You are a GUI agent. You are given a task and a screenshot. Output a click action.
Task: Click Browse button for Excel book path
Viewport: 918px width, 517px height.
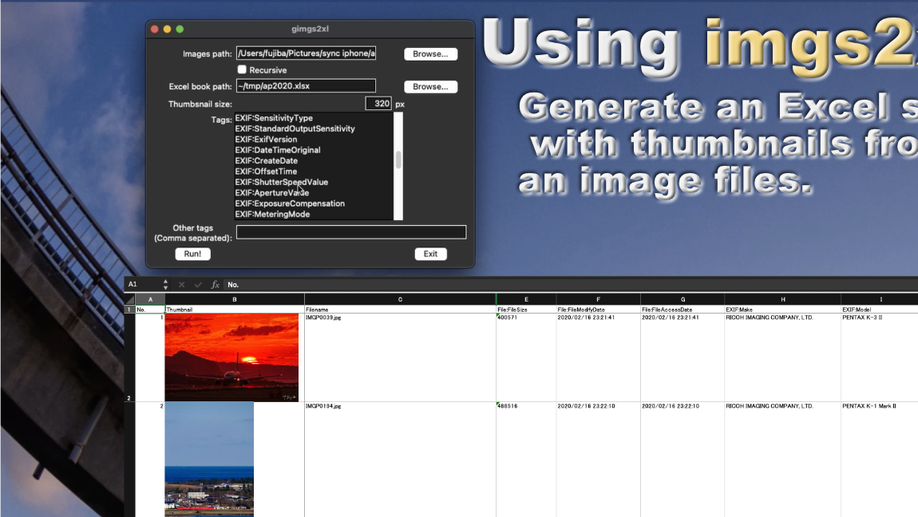click(x=430, y=87)
